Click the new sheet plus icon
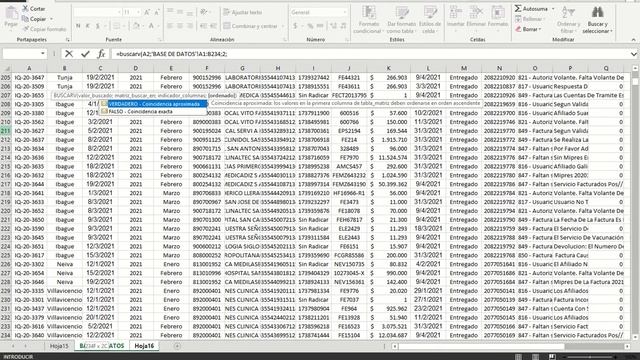Viewport: 640px width, 360px height. (177, 346)
